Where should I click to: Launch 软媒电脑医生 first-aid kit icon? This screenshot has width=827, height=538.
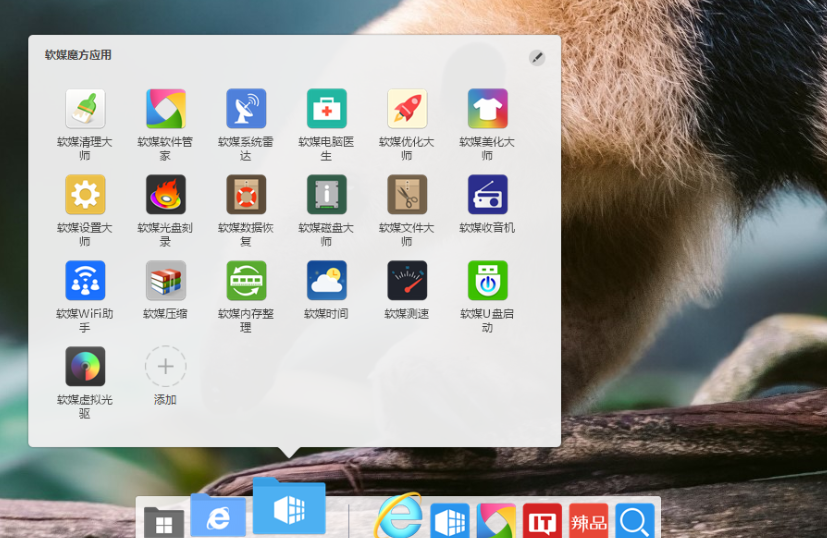pyautogui.click(x=326, y=109)
